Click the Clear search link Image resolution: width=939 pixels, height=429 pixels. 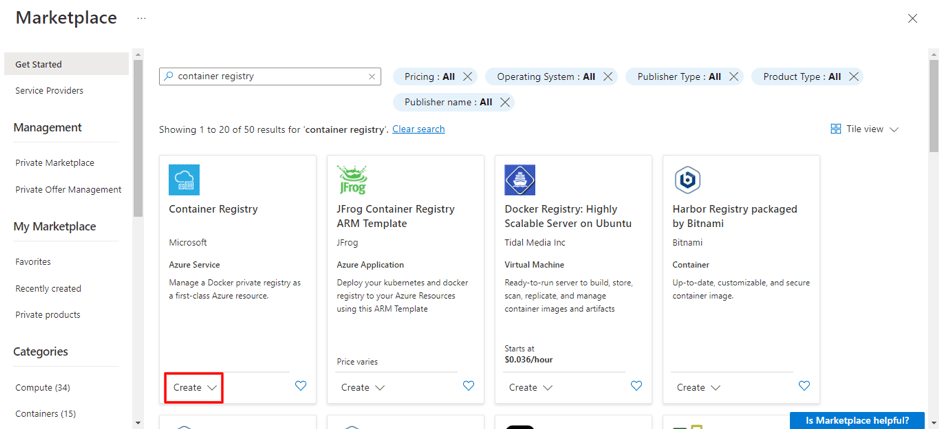pos(419,129)
